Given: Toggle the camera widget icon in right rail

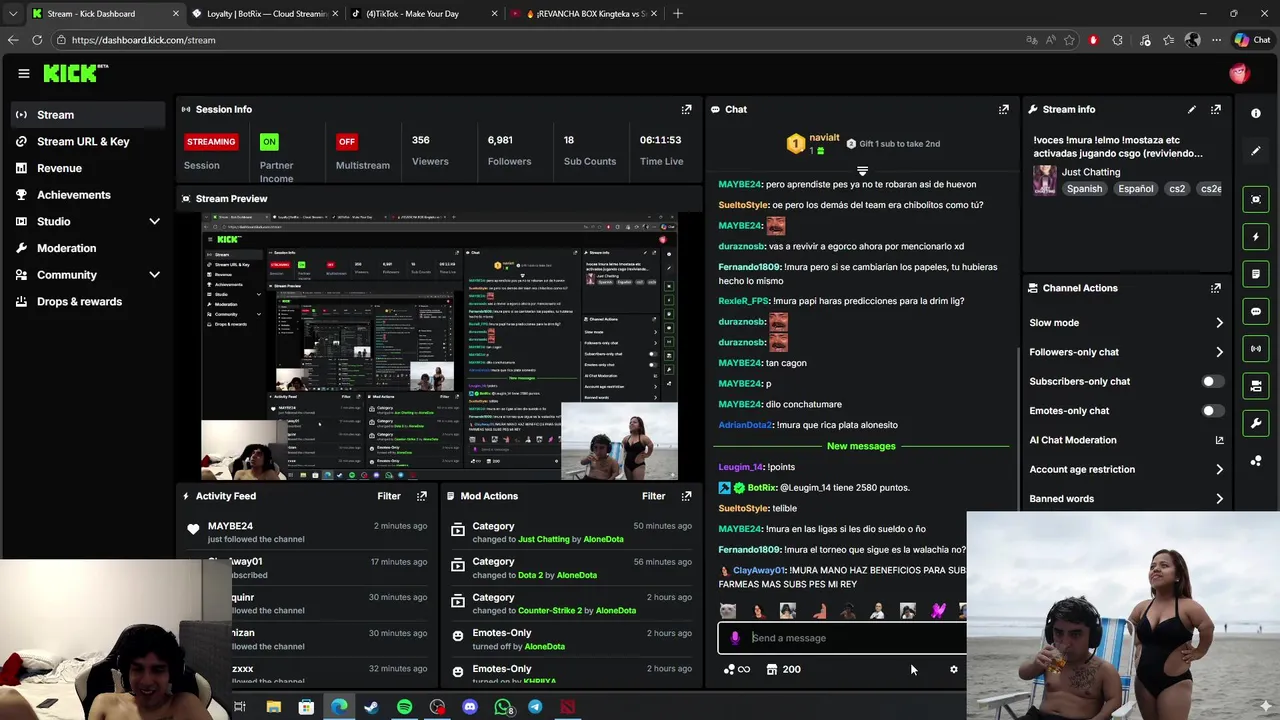Looking at the screenshot, I should point(1256,386).
